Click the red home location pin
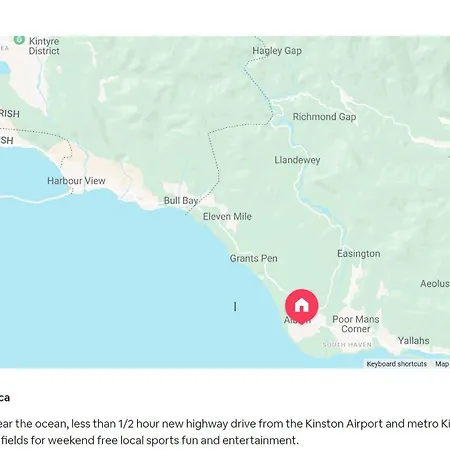The height and width of the screenshot is (450, 450). 301,305
